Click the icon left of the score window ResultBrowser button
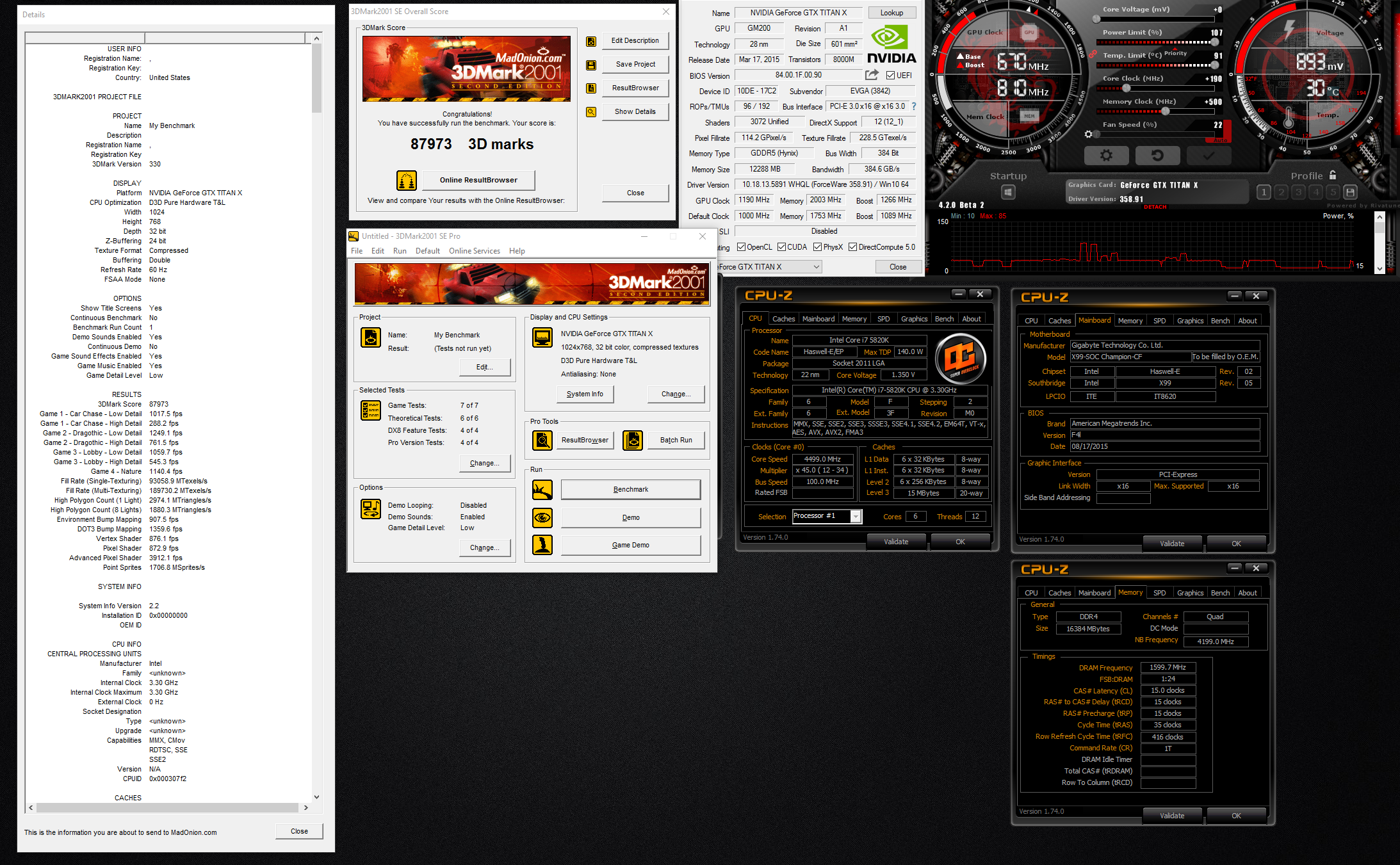1400x865 pixels. 591,88
